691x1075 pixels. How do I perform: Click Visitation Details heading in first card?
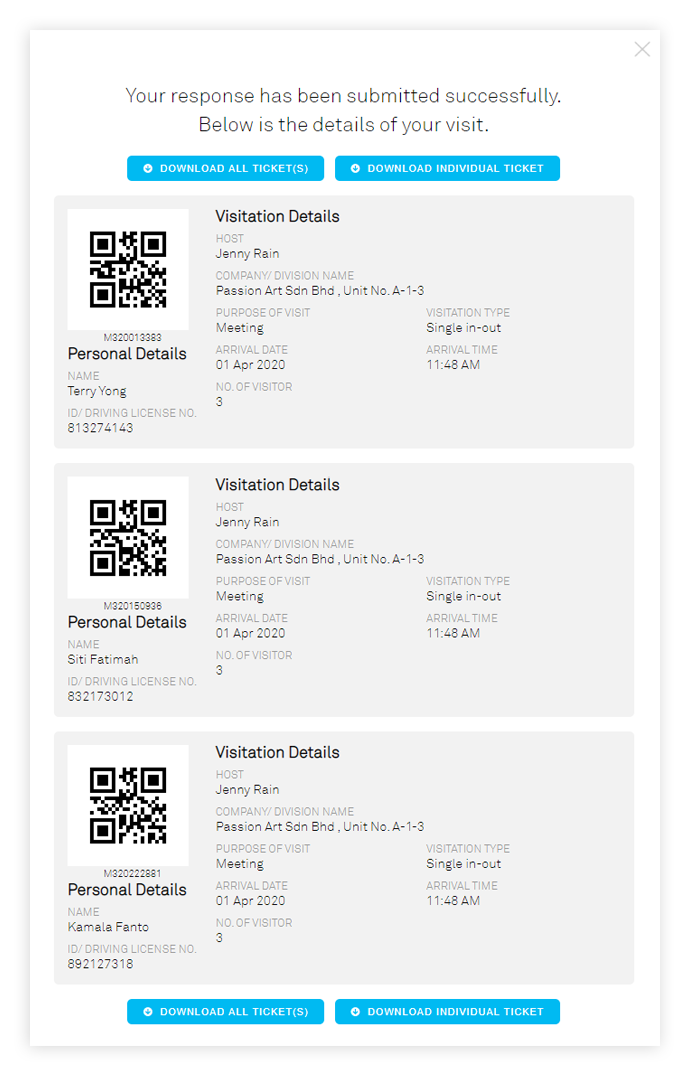tap(278, 217)
